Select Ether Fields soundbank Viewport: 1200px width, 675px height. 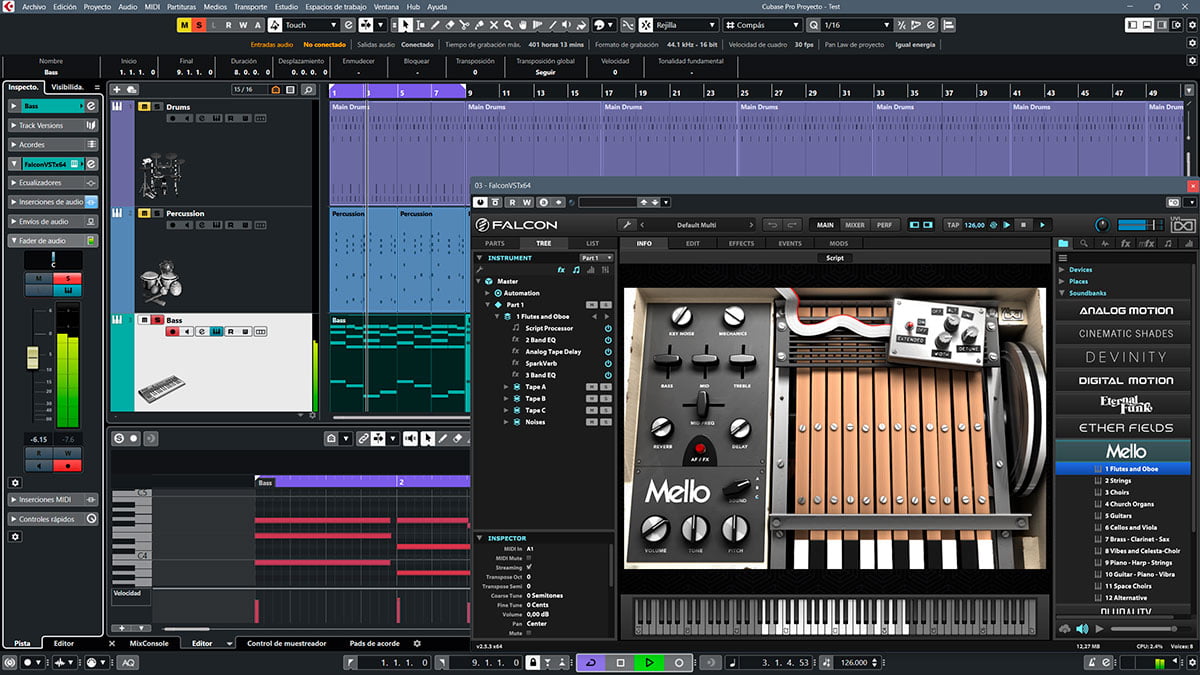click(x=1126, y=427)
